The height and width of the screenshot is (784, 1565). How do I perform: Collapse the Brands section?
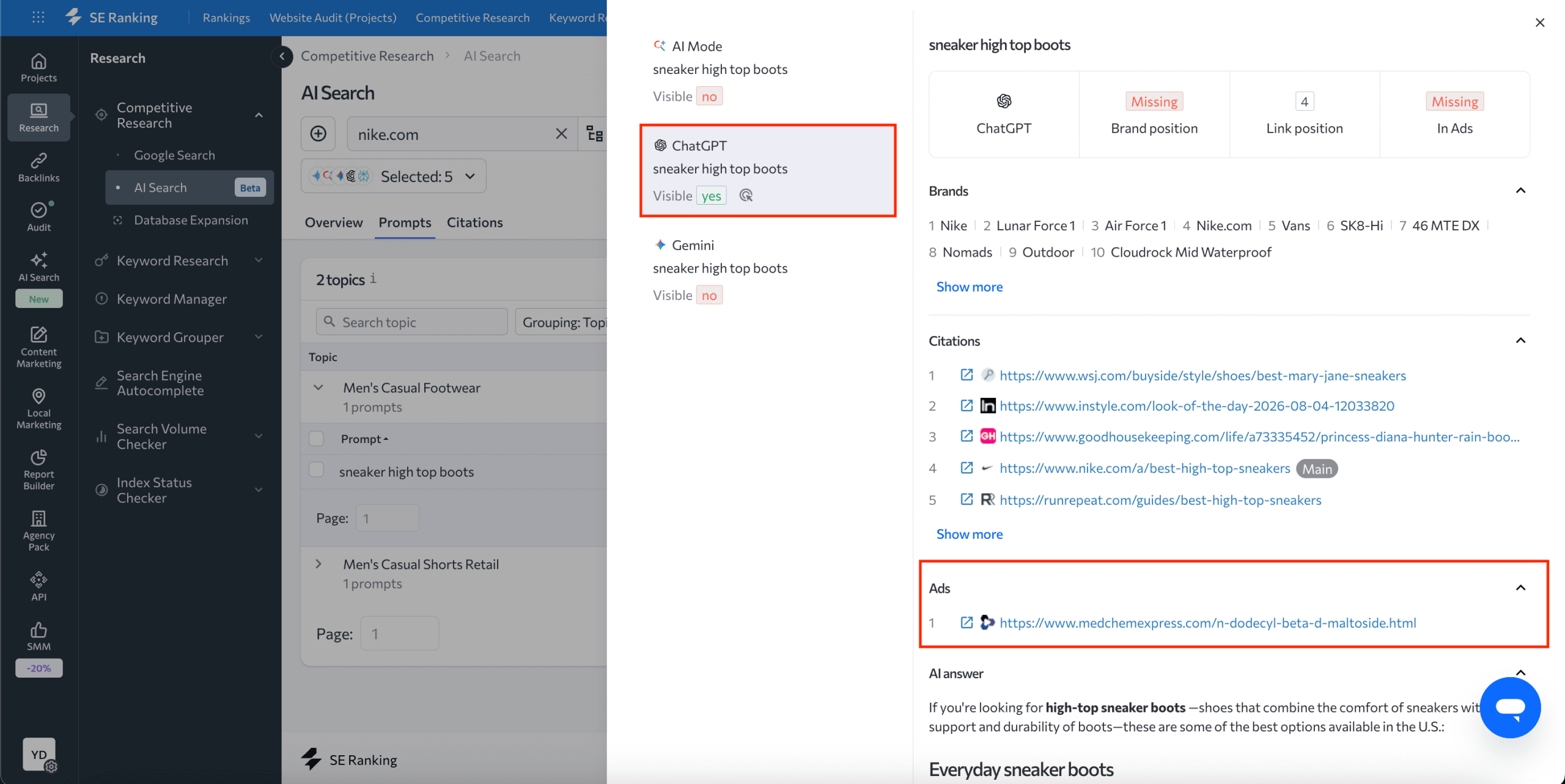(1521, 191)
